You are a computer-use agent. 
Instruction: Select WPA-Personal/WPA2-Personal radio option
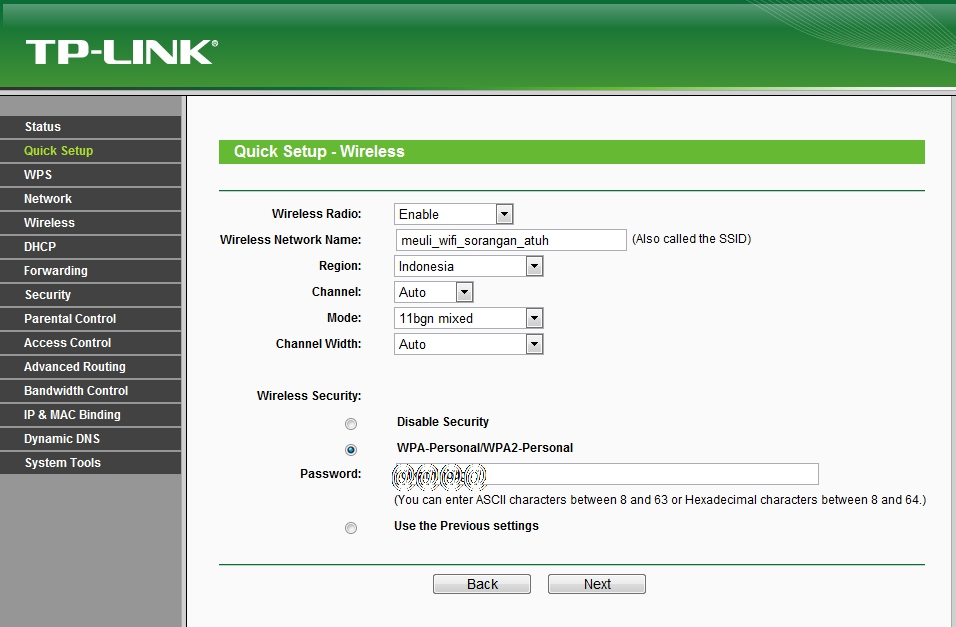pyautogui.click(x=351, y=450)
